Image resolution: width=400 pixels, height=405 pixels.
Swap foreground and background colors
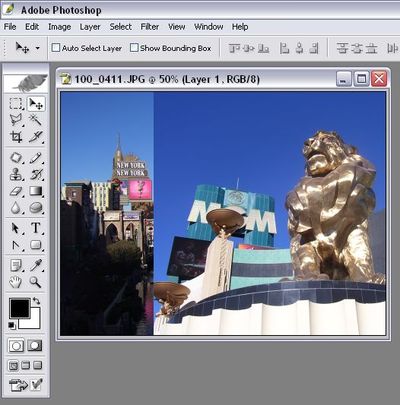(x=36, y=301)
